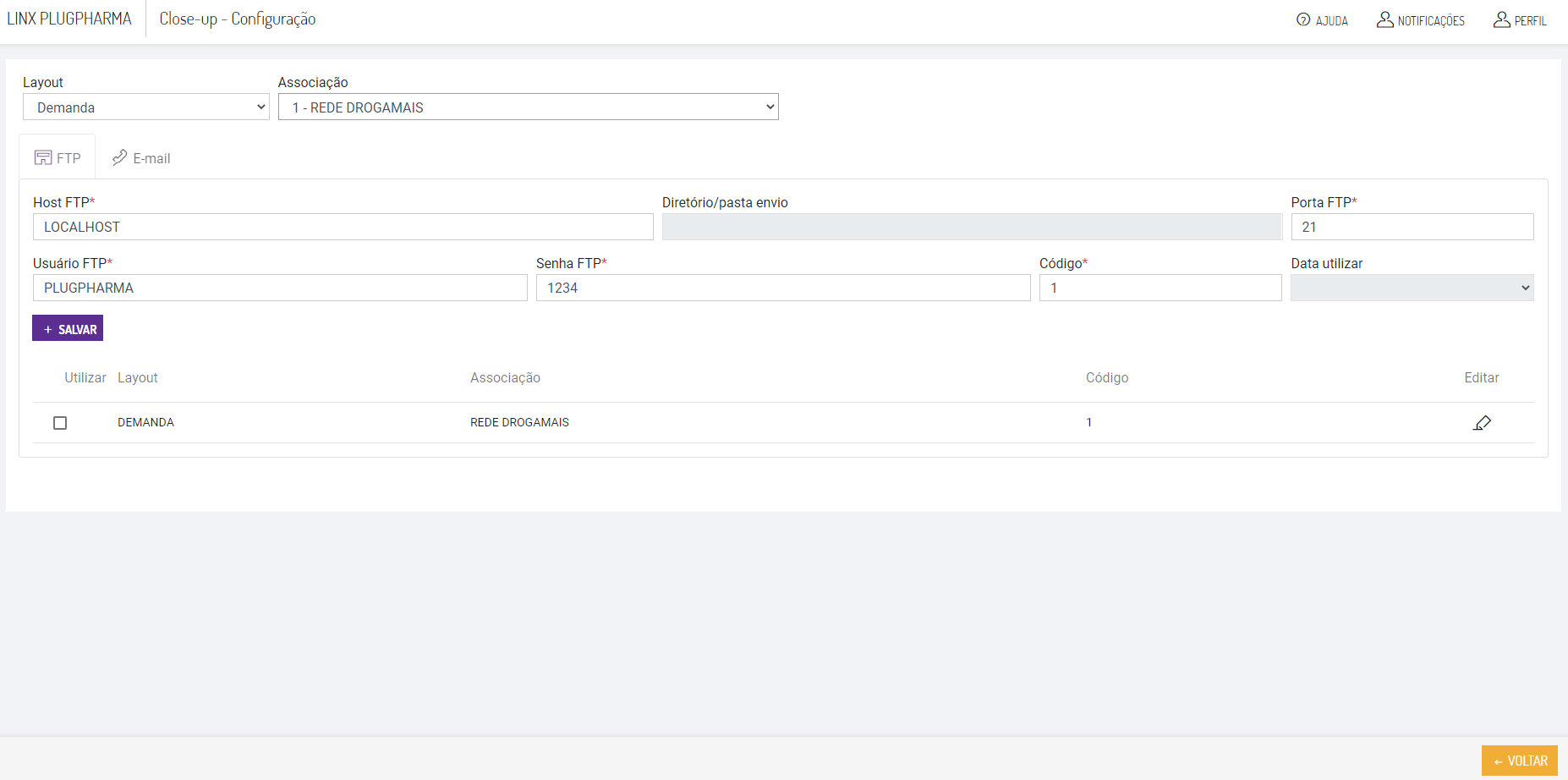Click into the Senha FTP field

[782, 288]
